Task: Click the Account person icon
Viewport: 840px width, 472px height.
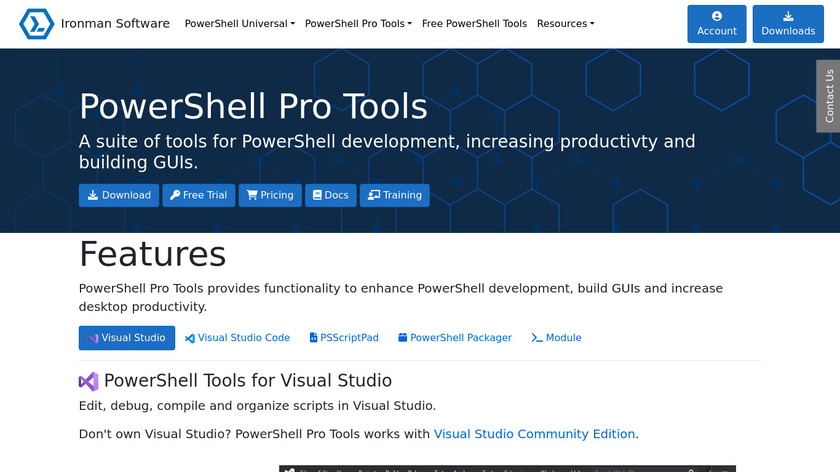Action: 717,16
